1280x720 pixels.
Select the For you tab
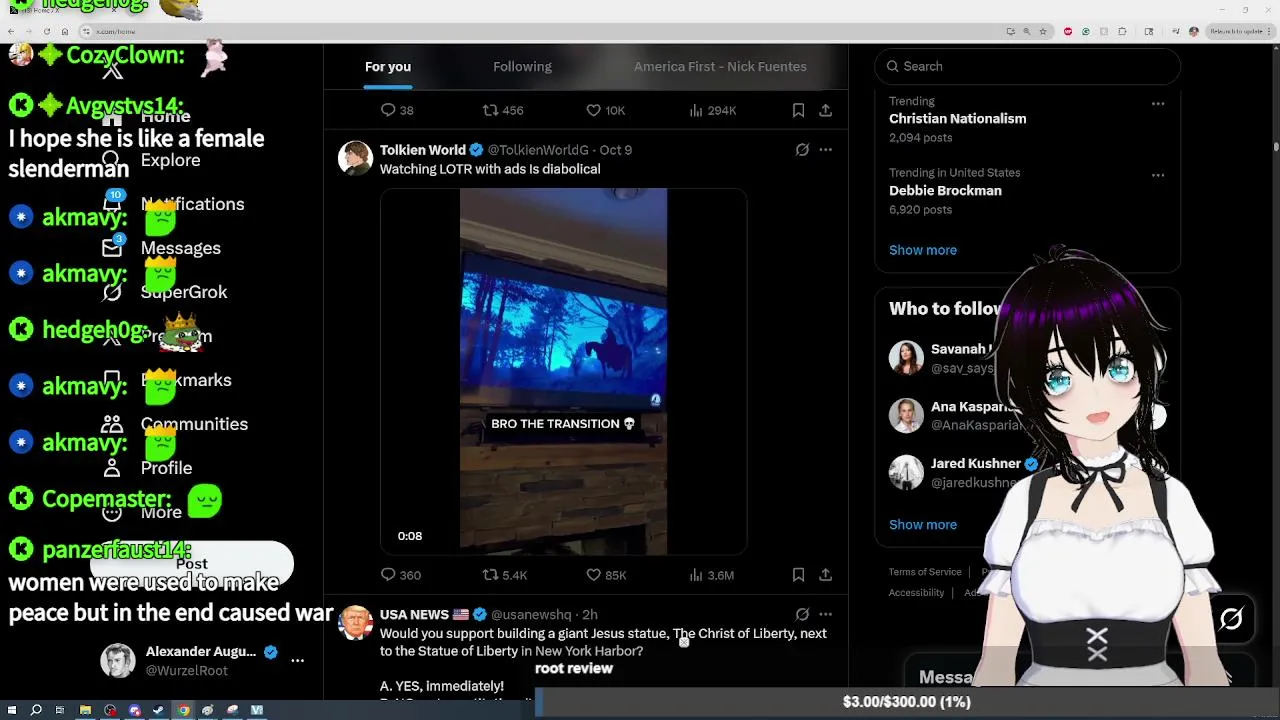click(388, 66)
